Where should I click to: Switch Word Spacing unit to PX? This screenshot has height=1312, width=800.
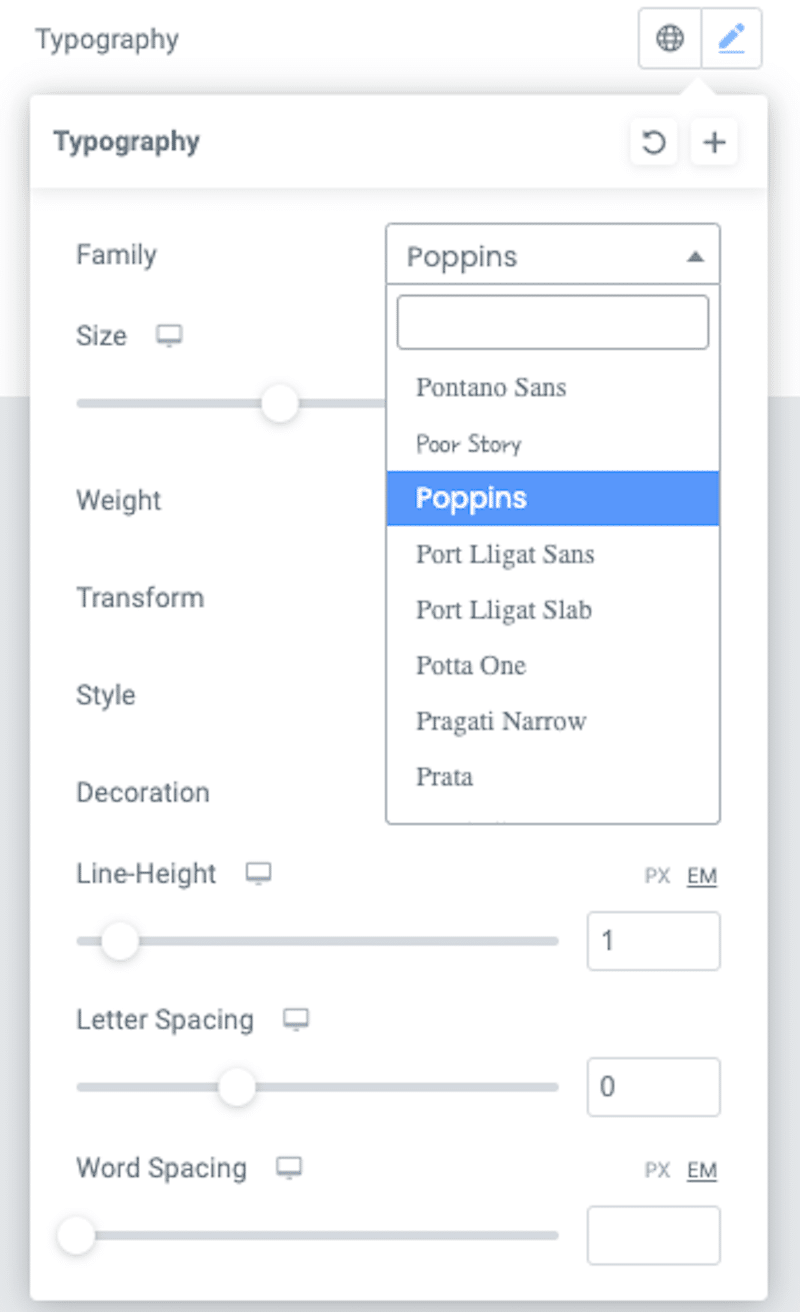[x=657, y=1171]
